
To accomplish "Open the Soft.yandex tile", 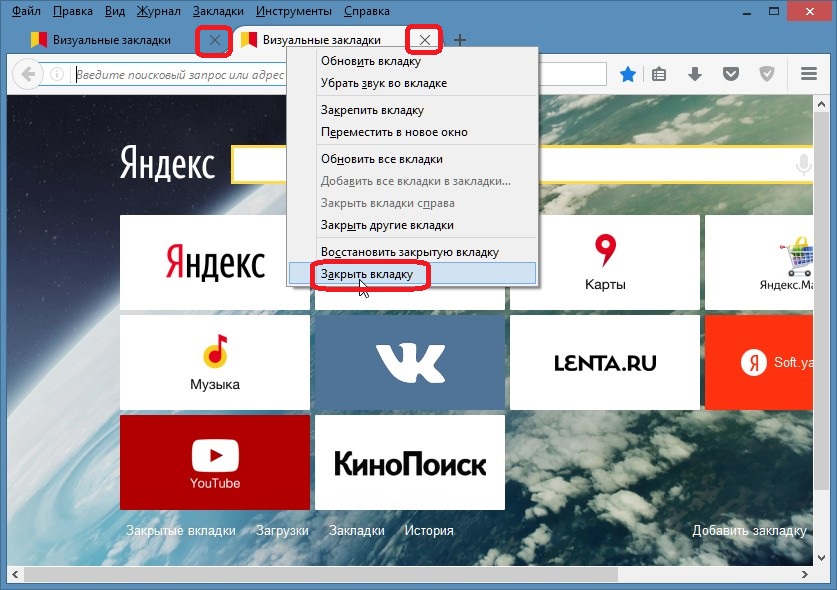I will tap(759, 362).
